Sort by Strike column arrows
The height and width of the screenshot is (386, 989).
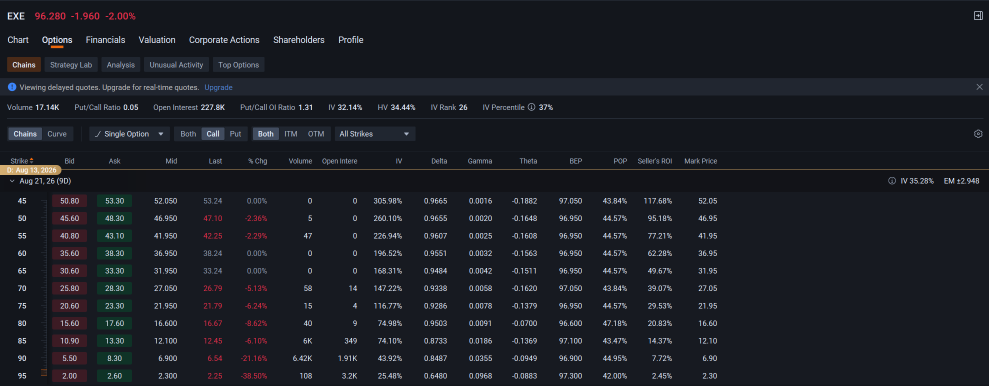32,161
